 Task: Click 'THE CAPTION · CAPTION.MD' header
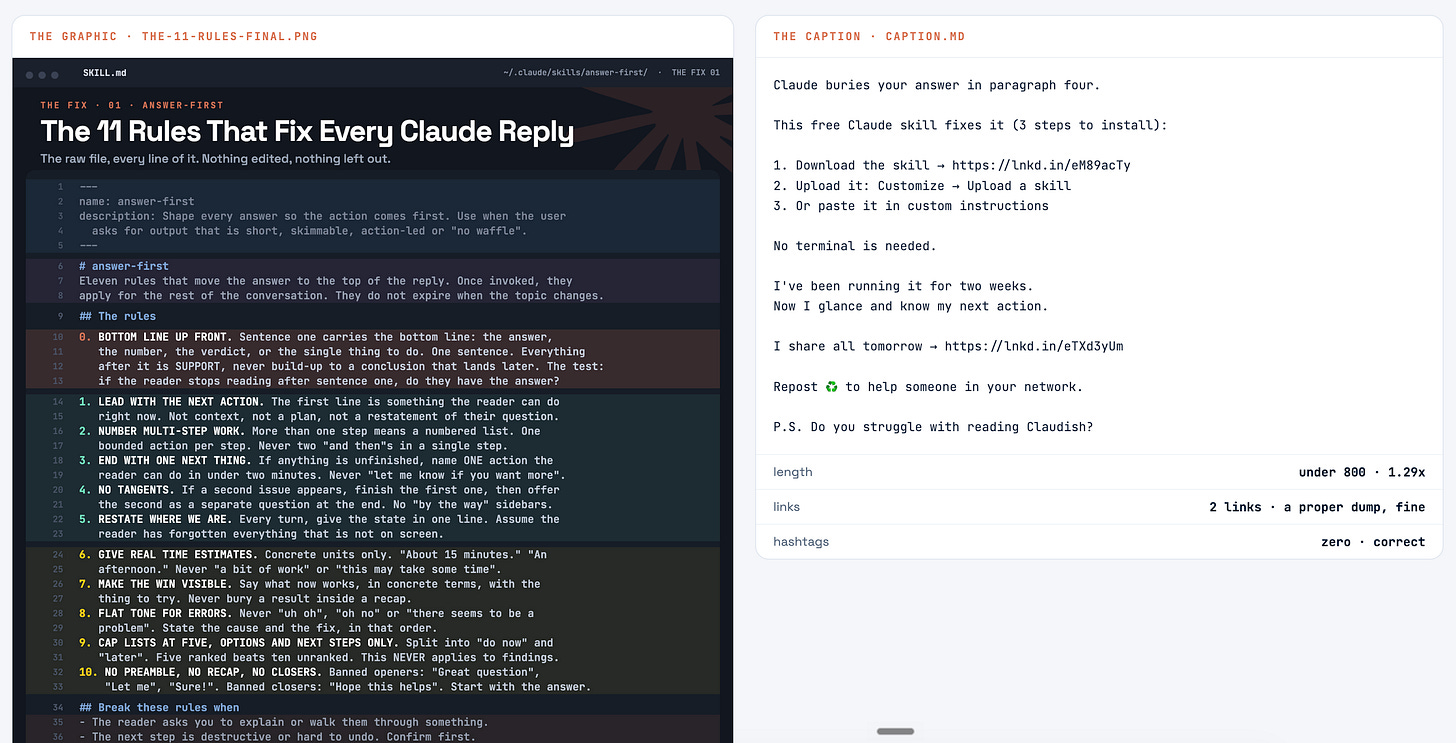(x=869, y=37)
